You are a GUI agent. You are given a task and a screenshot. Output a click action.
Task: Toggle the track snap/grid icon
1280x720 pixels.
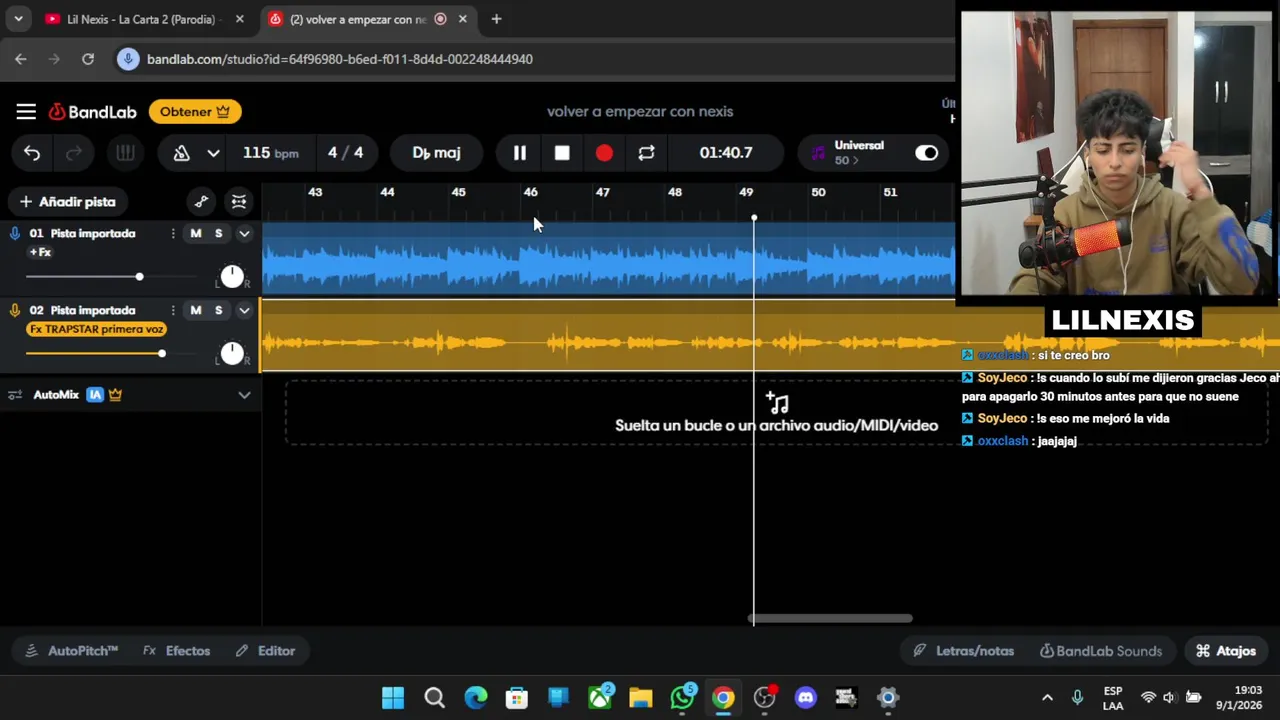239,202
